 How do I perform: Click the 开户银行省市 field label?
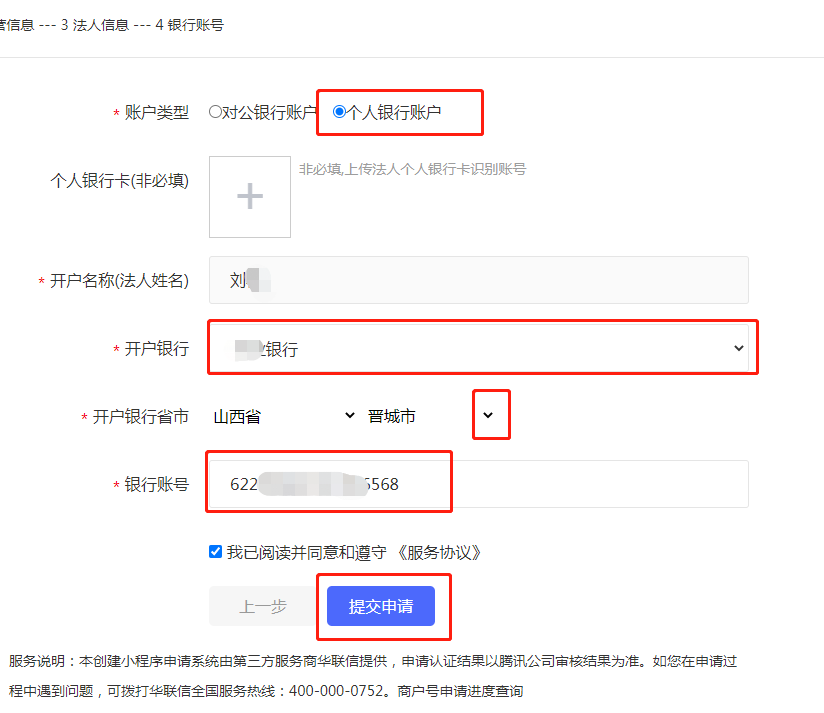pos(140,417)
